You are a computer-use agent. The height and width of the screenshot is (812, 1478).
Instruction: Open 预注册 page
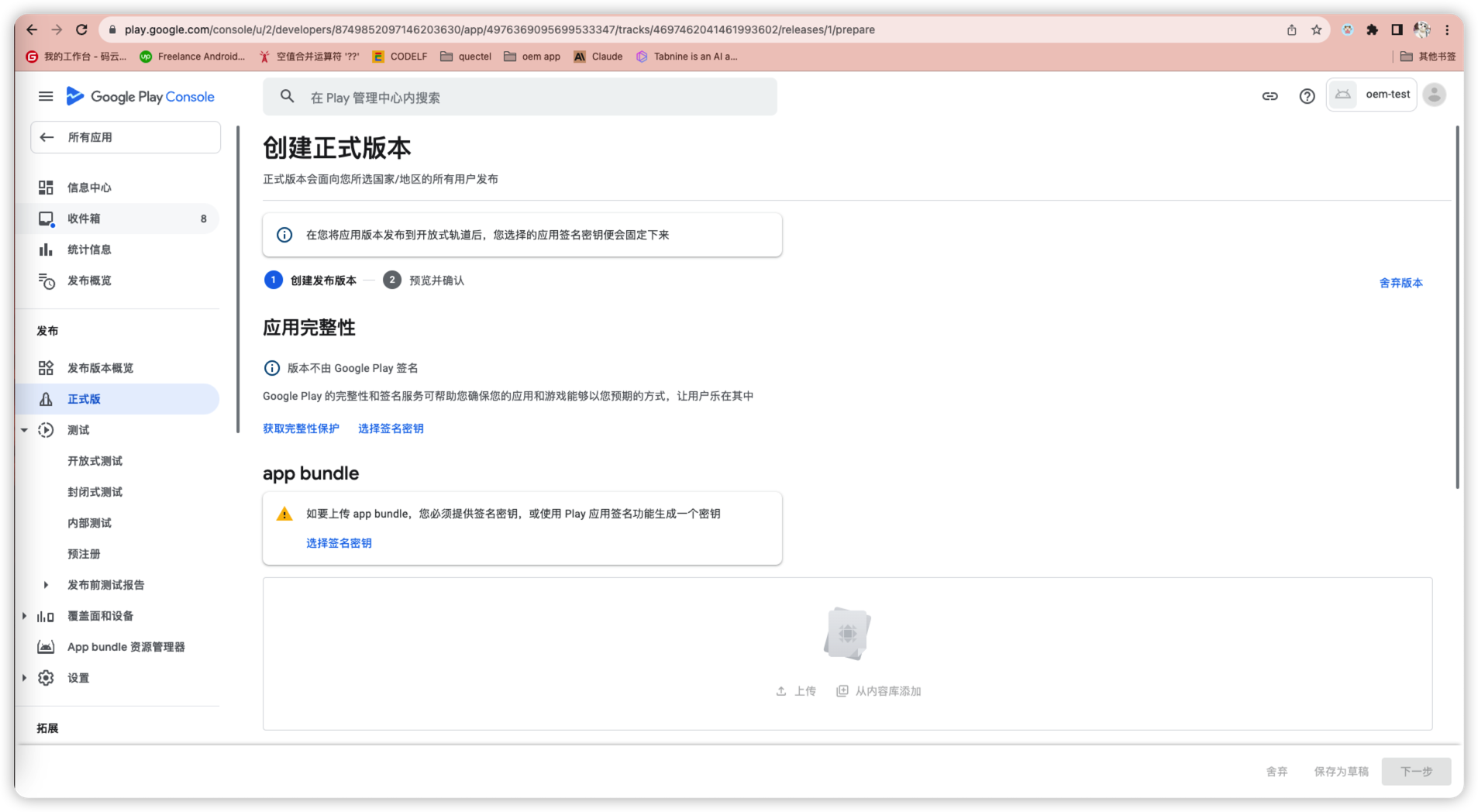84,554
